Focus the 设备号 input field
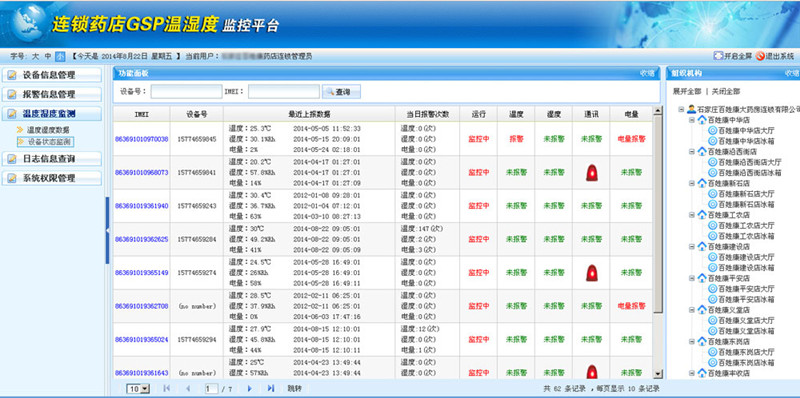Viewport: 800px width, 398px height. pyautogui.click(x=186, y=92)
